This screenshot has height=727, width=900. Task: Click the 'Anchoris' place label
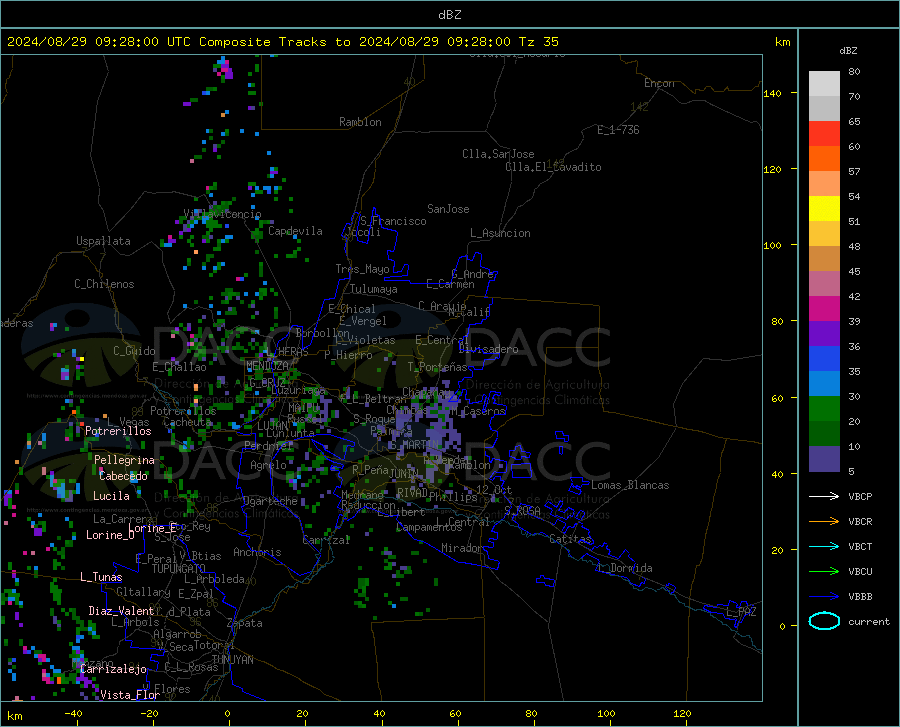pos(257,552)
